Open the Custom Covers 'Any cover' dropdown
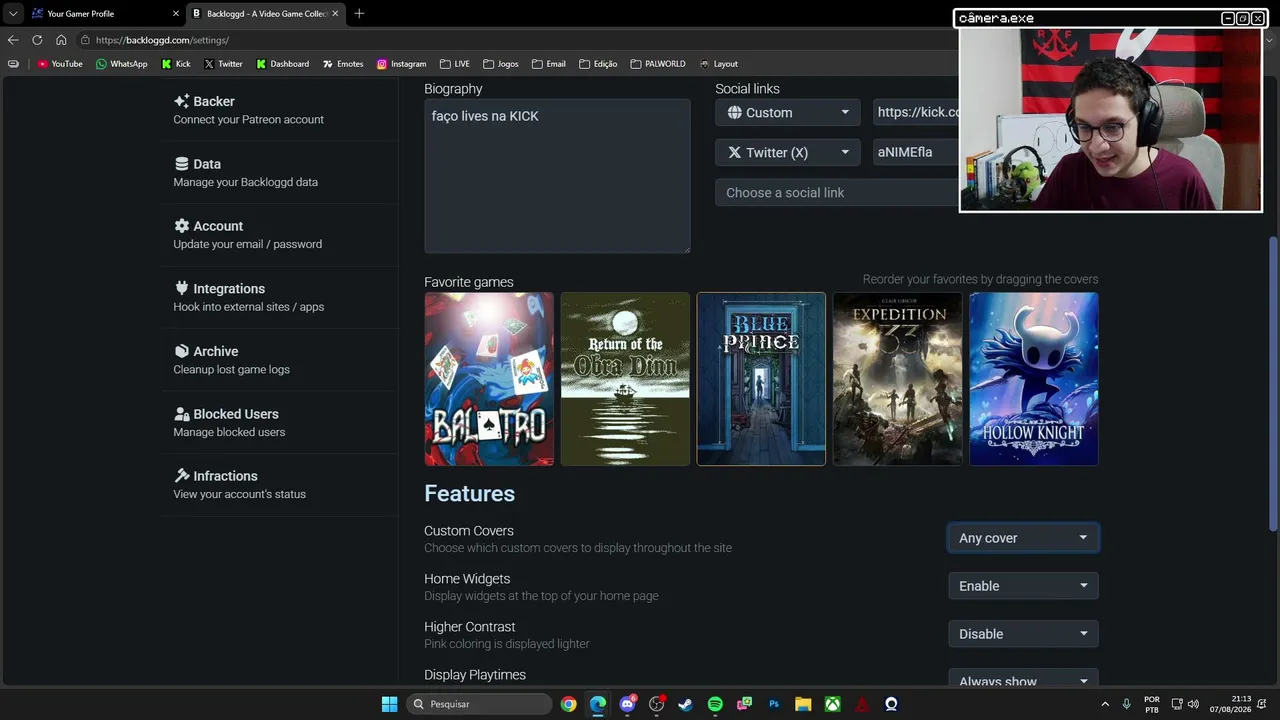The height and width of the screenshot is (720, 1280). pos(1023,538)
